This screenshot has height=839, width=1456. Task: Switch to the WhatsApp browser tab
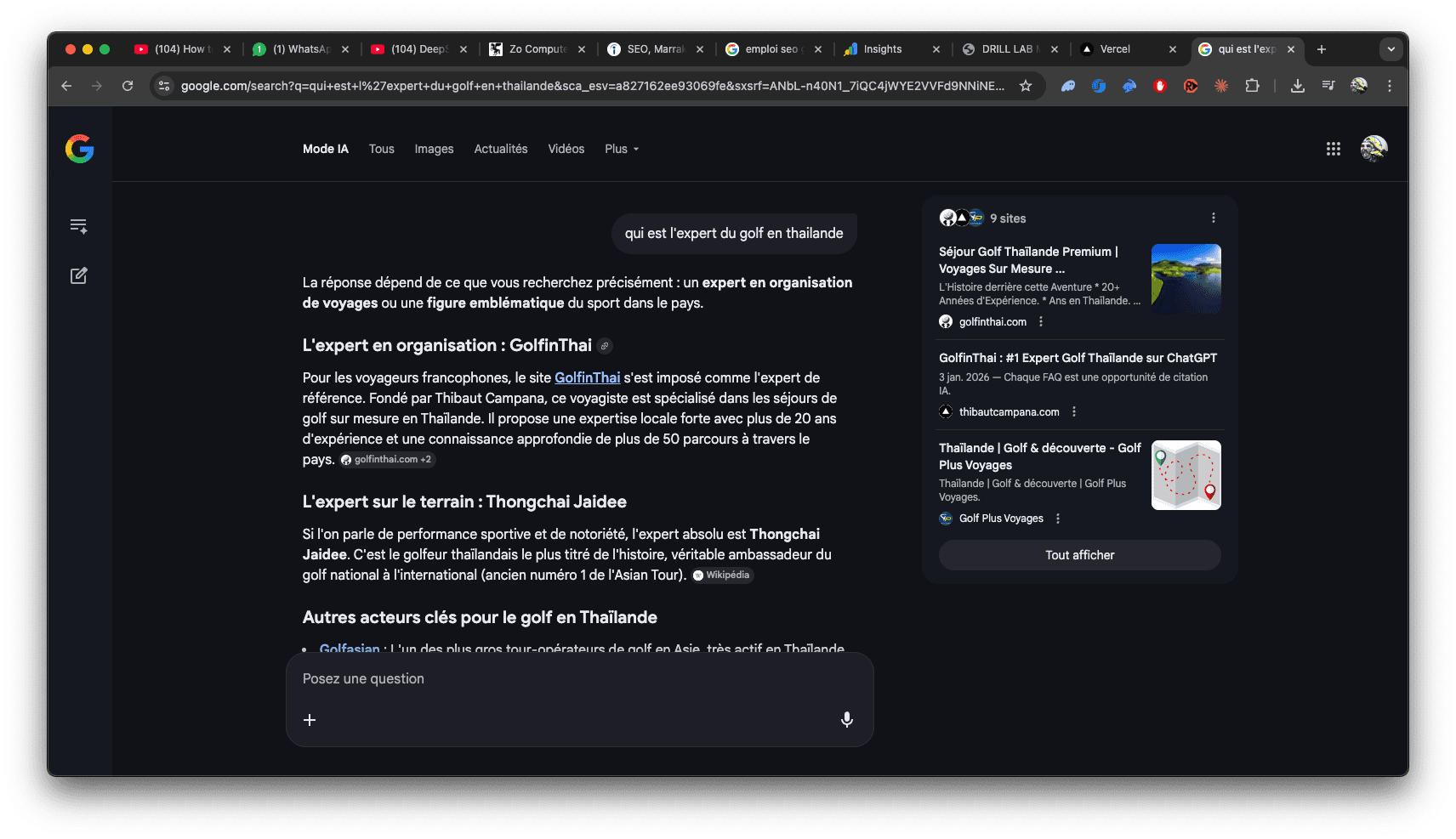click(x=300, y=49)
